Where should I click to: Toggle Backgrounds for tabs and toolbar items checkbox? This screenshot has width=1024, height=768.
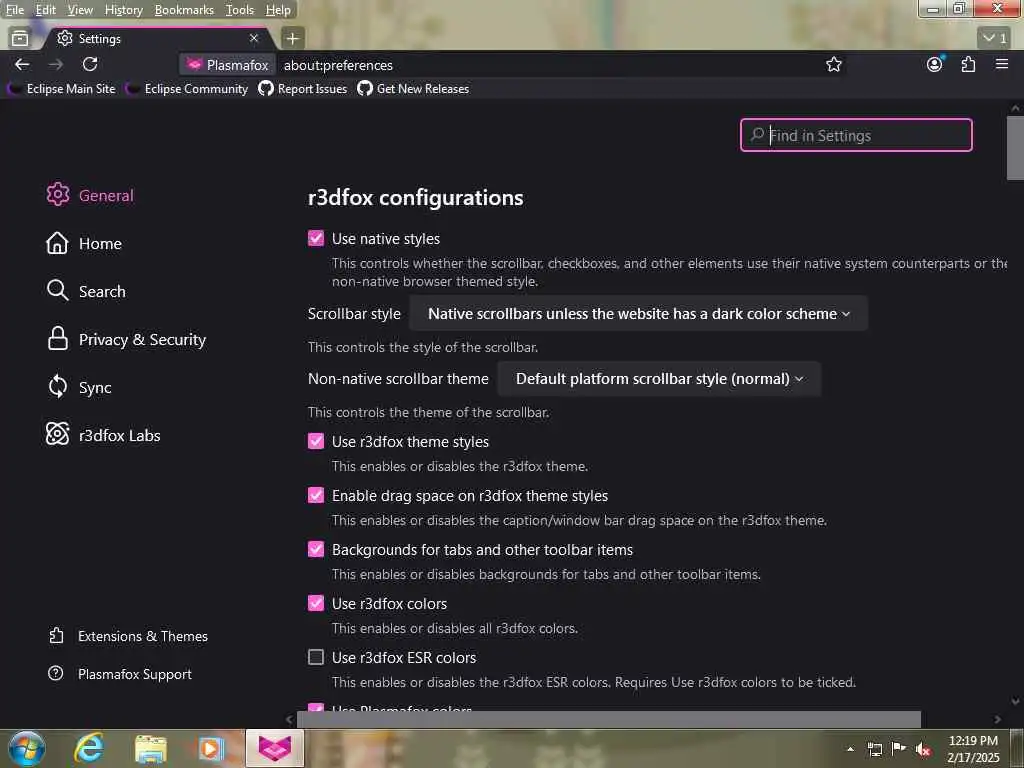click(x=316, y=549)
